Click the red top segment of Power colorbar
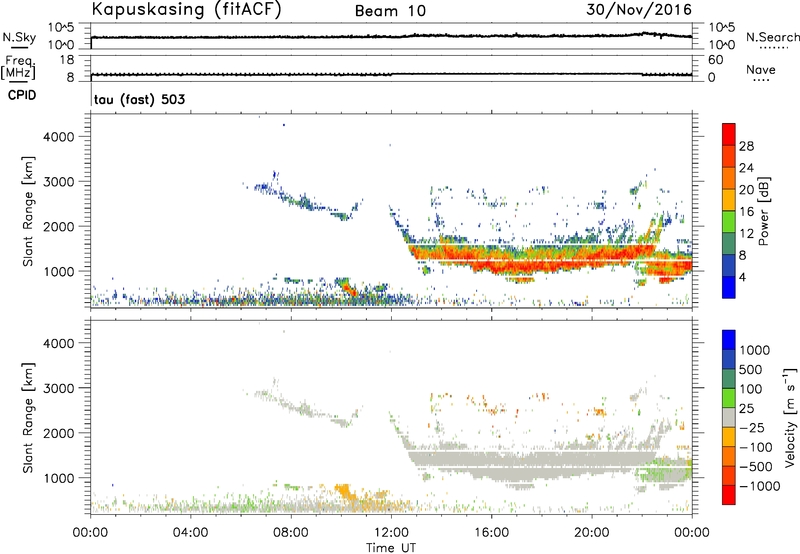 coord(729,134)
